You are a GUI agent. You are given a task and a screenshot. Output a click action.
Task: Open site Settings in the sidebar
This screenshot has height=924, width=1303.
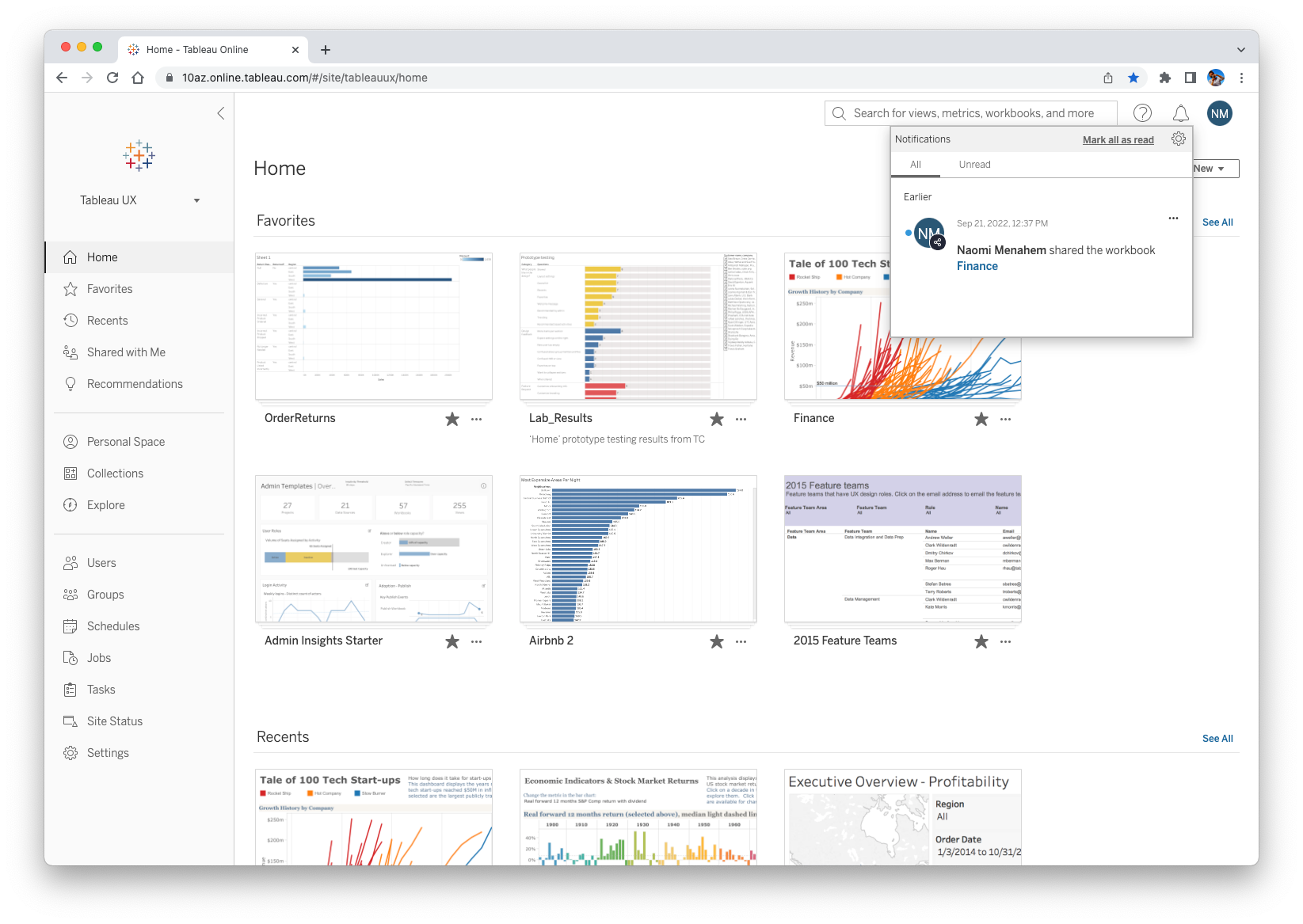tap(139, 753)
